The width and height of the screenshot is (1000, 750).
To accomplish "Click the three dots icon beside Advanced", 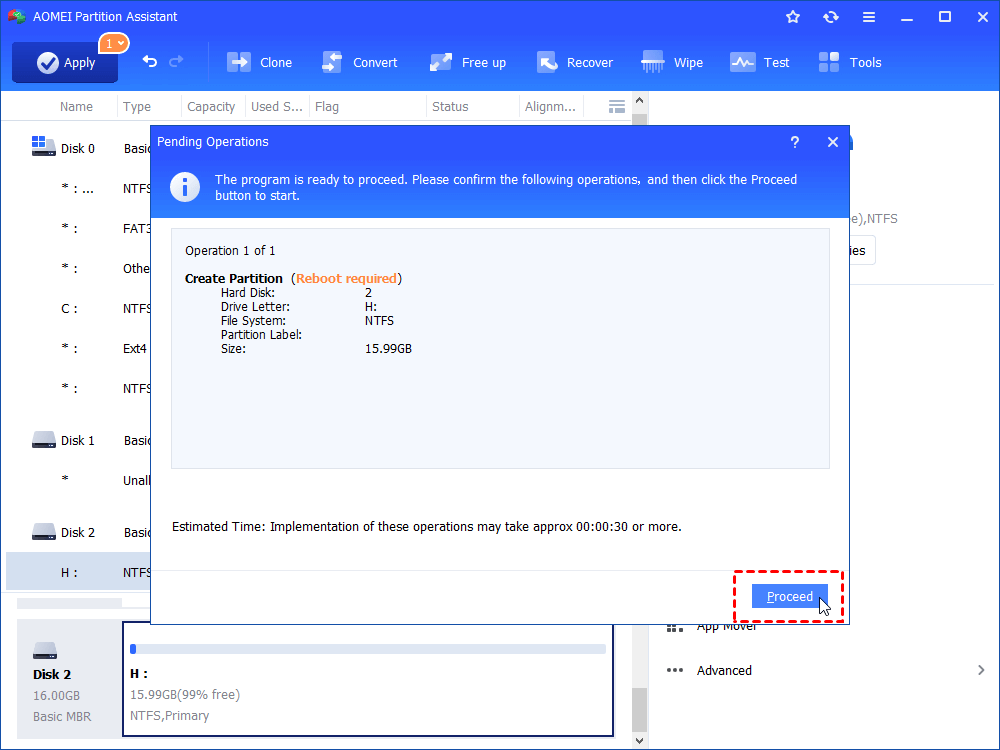I will click(x=675, y=670).
